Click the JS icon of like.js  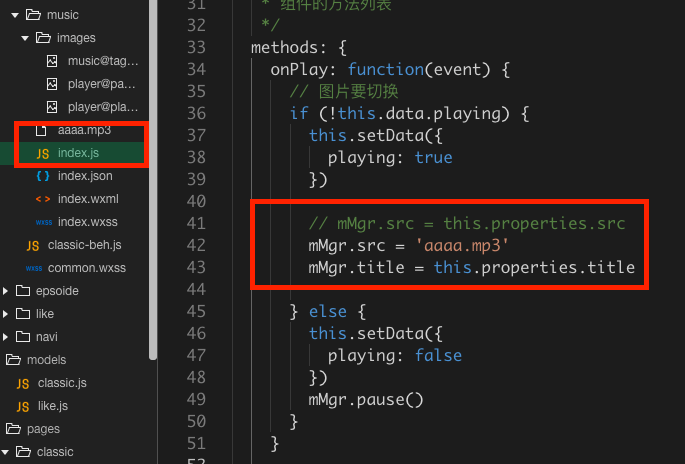click(x=23, y=407)
